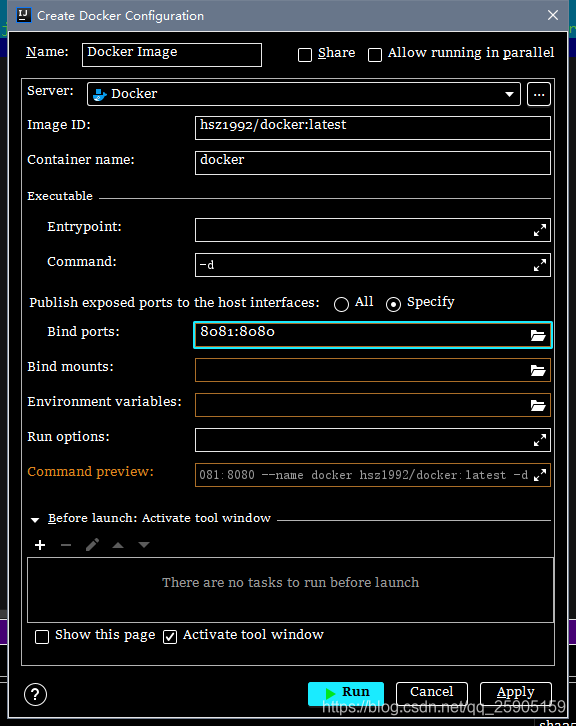Click the IntelliJ IDEA logo in title bar
Image resolution: width=576 pixels, height=726 pixels.
point(24,15)
